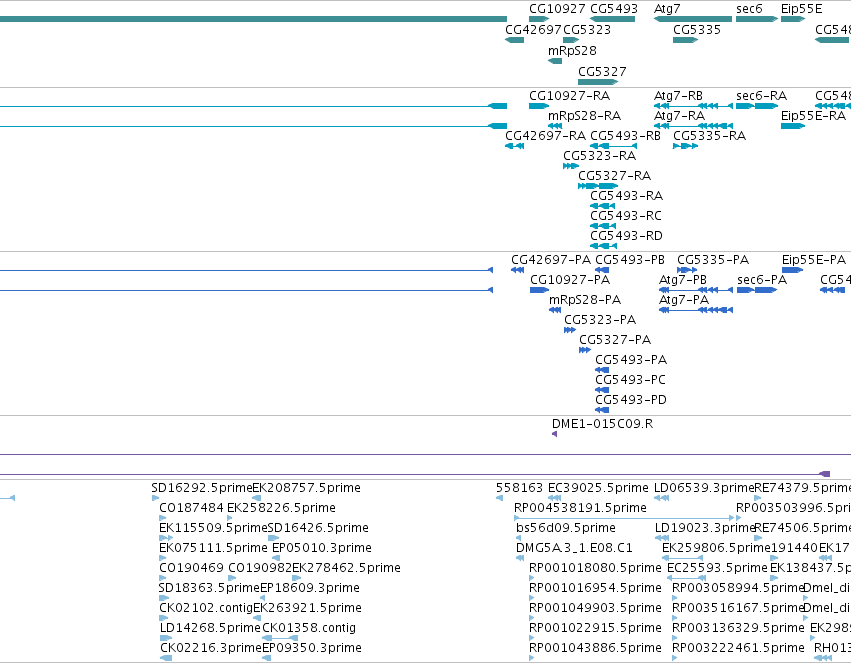
Task: Click the CG5493-RA transcript label
Action: click(x=626, y=196)
